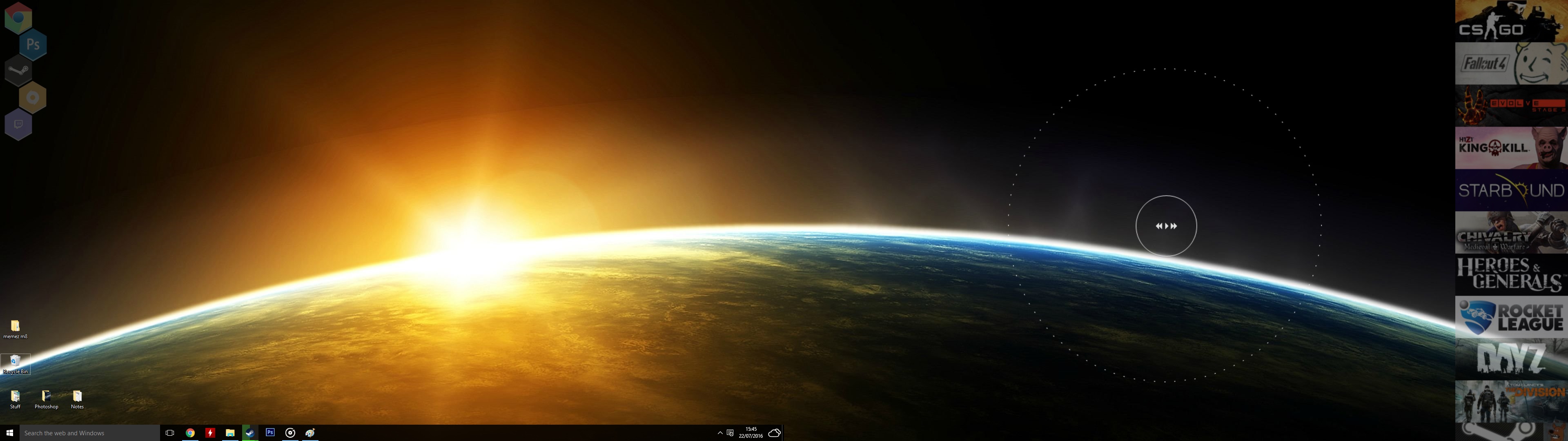Launch Chivalry Medieval Warfare banner

pyautogui.click(x=1511, y=233)
